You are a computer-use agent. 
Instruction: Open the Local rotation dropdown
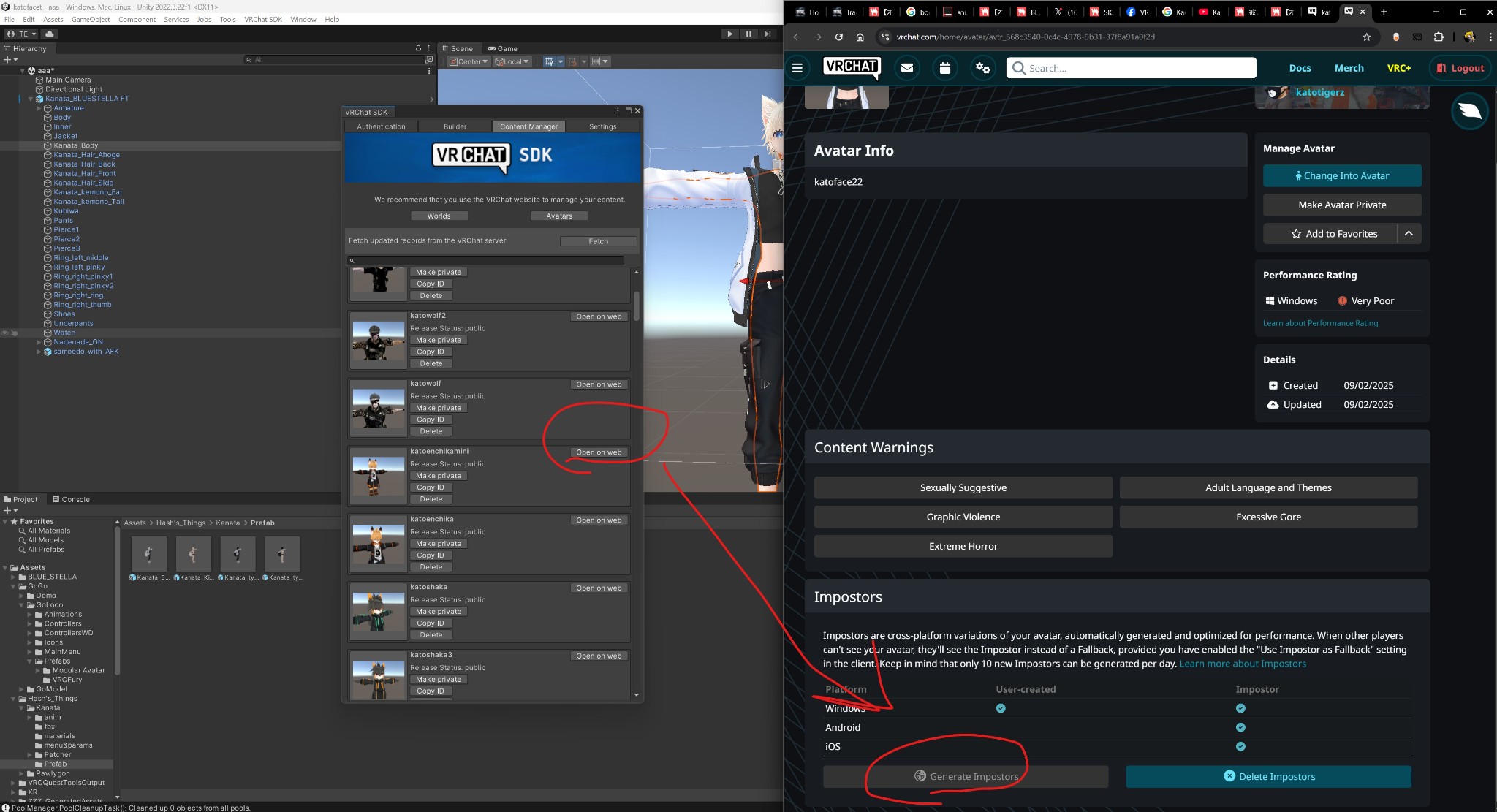[x=512, y=61]
